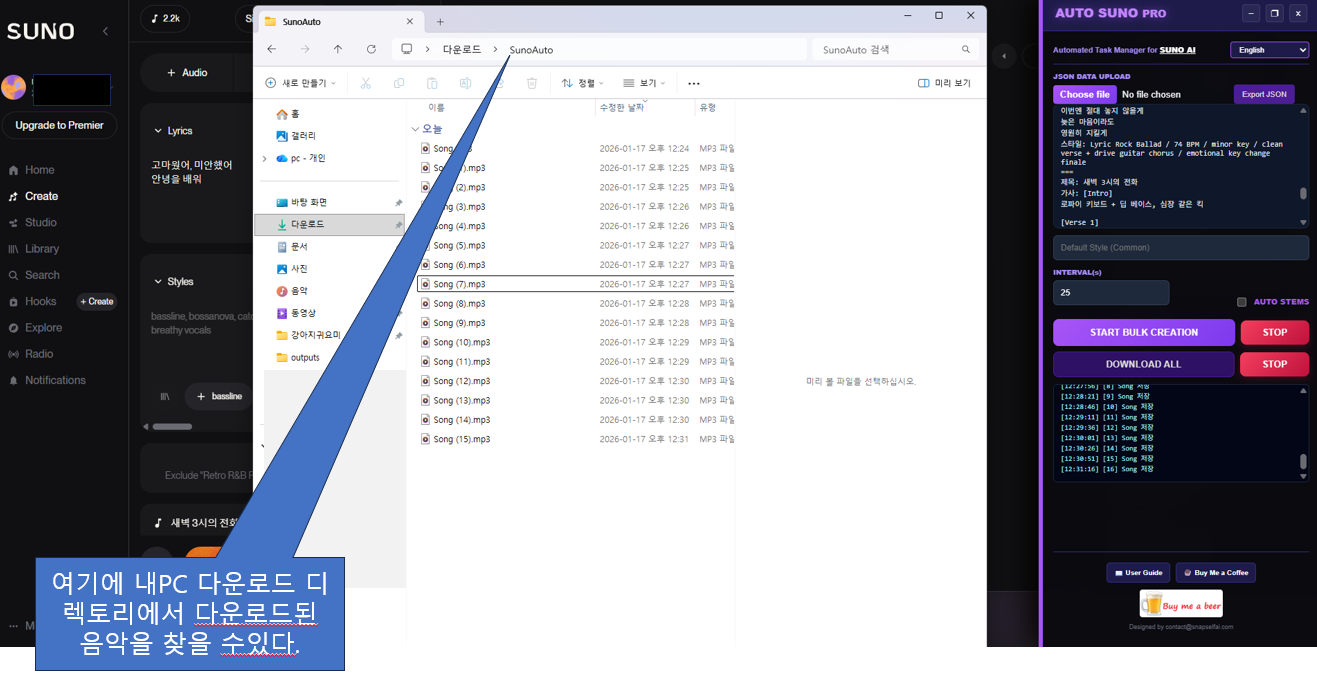Expand the pc - 개인 OneDrive node

click(264, 158)
